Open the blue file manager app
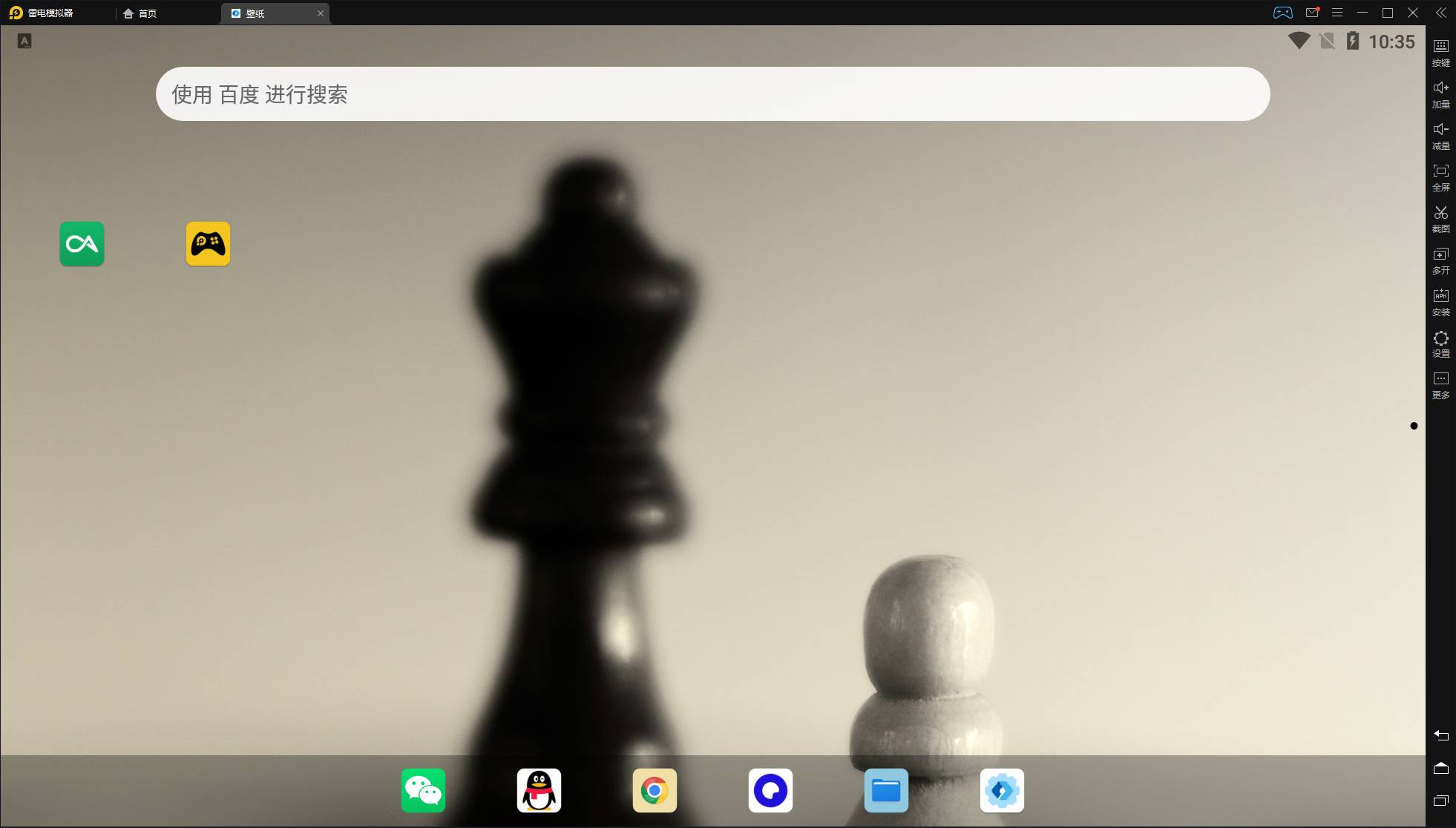 [x=886, y=790]
